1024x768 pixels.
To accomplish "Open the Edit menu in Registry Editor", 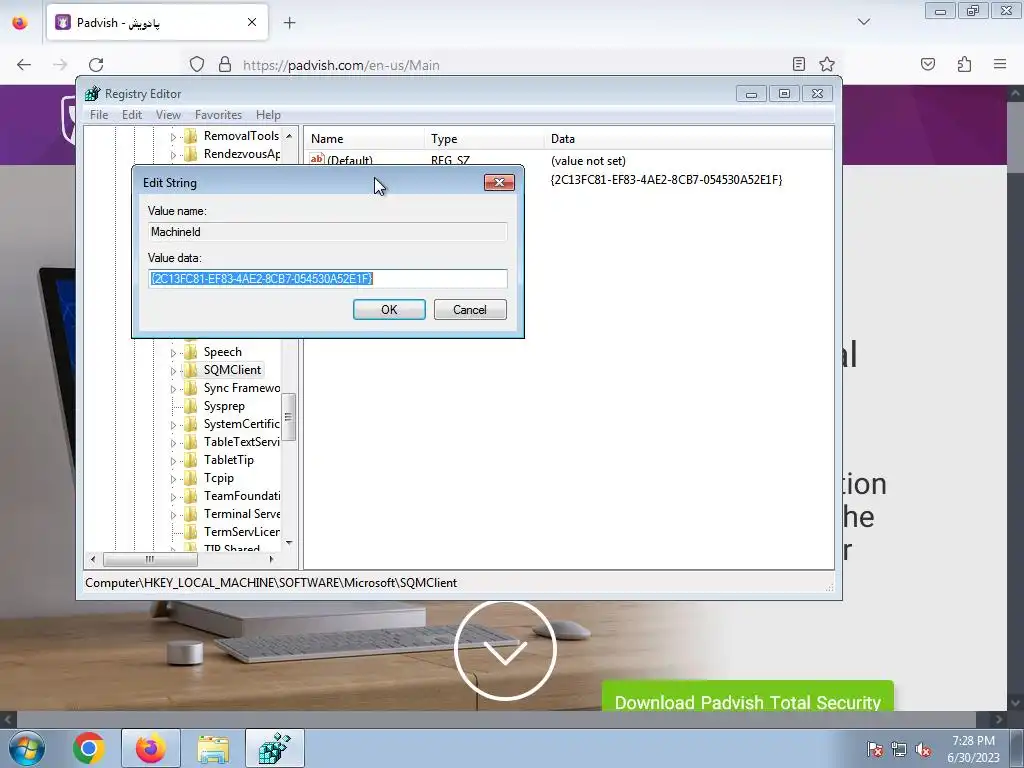I will 132,115.
